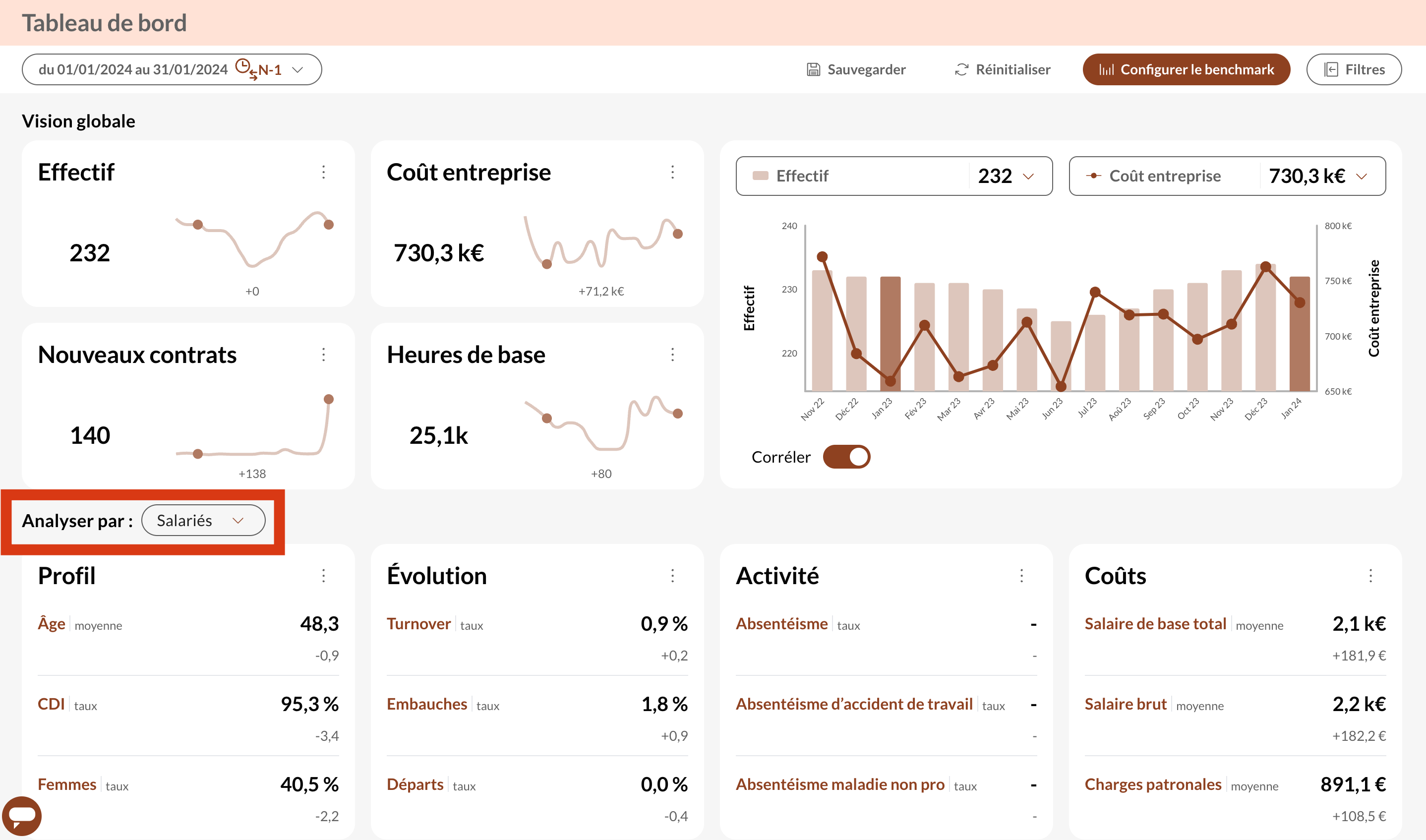Open the Charges patronales indicator
Viewport: 1426px width, 840px height.
(x=1153, y=784)
